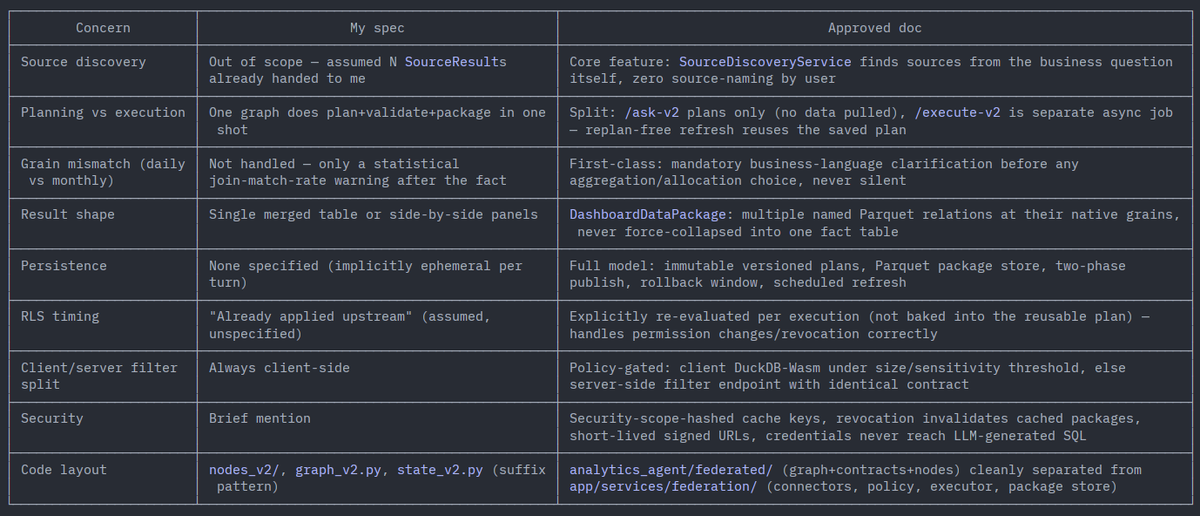Select the 'Planning vs execution' concern cell
Image resolution: width=1200 pixels, height=516 pixels.
(x=103, y=121)
